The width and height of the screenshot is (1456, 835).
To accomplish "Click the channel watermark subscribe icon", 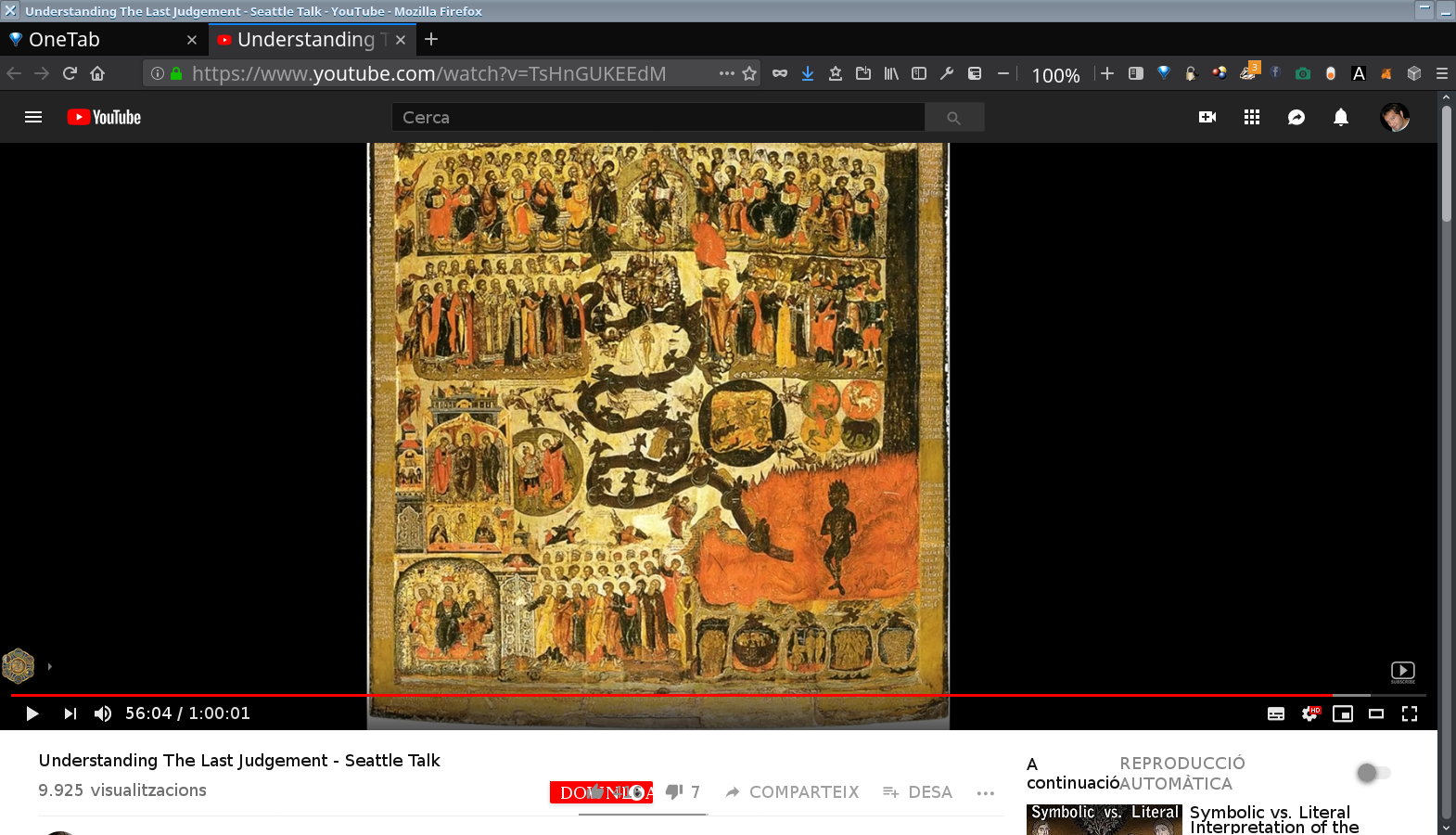I will tap(1403, 673).
